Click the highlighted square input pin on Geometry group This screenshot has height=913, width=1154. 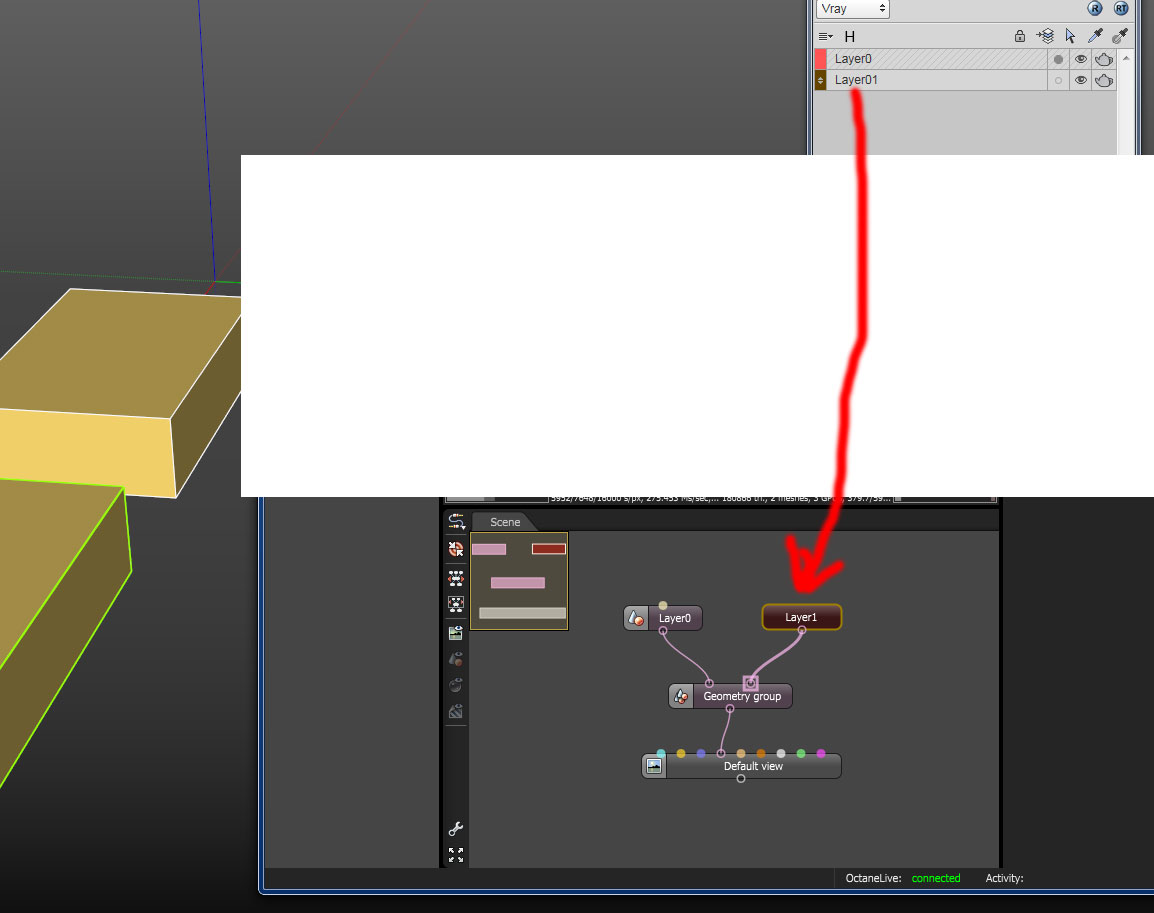click(x=750, y=683)
